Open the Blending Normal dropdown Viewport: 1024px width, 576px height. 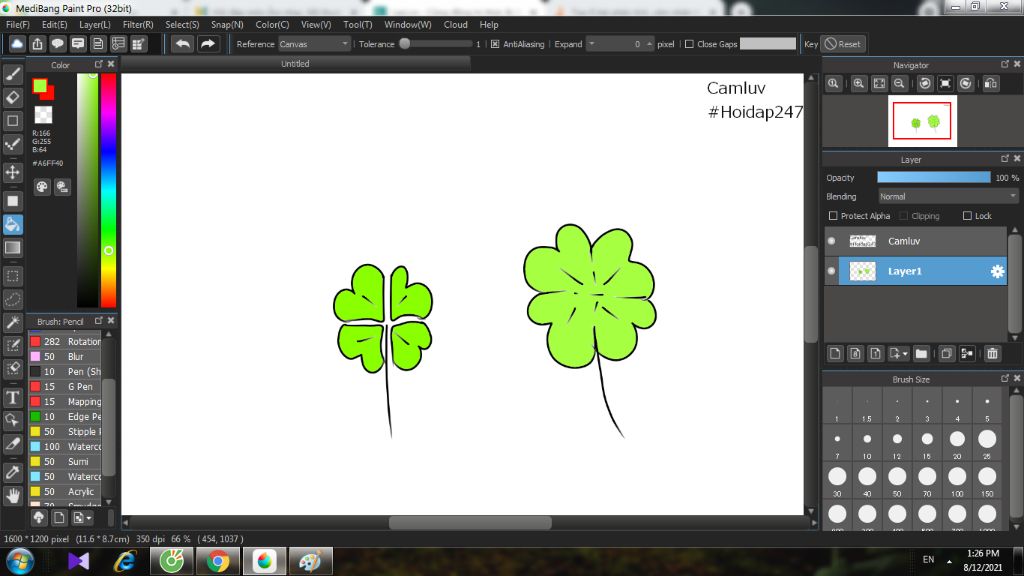(x=948, y=197)
